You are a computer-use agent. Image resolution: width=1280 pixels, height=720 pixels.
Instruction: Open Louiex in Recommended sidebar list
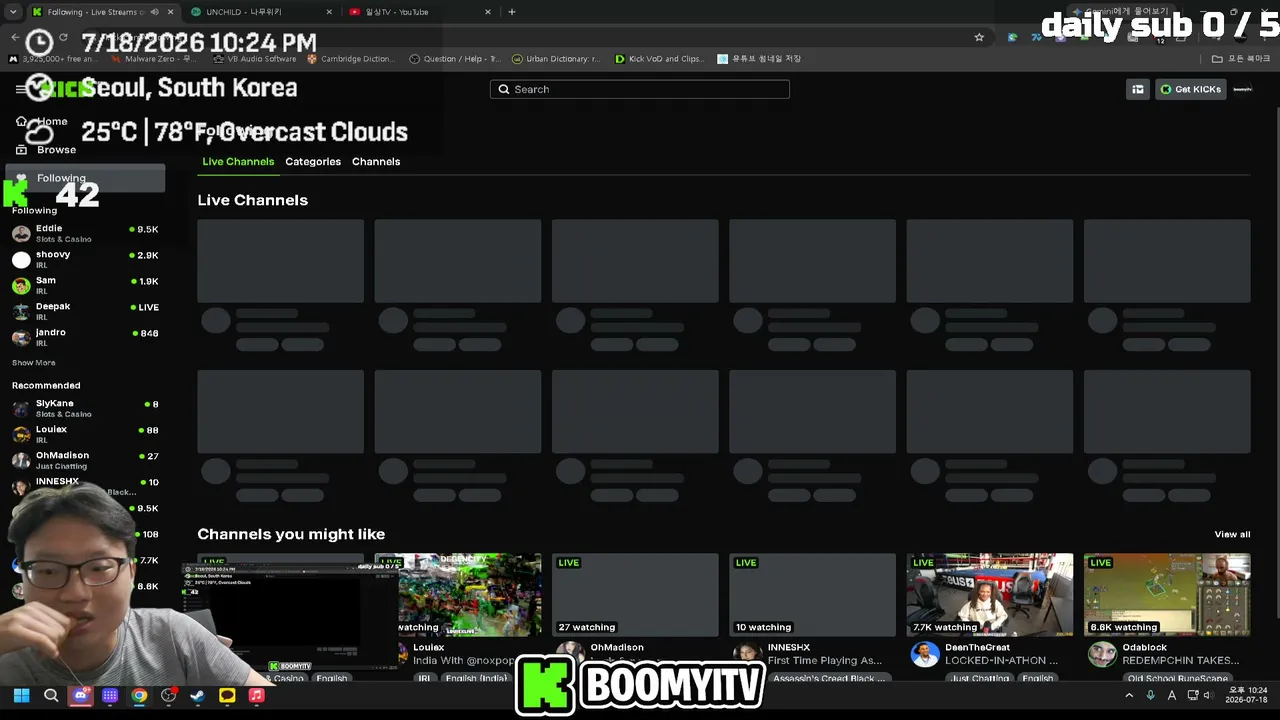[x=85, y=434]
